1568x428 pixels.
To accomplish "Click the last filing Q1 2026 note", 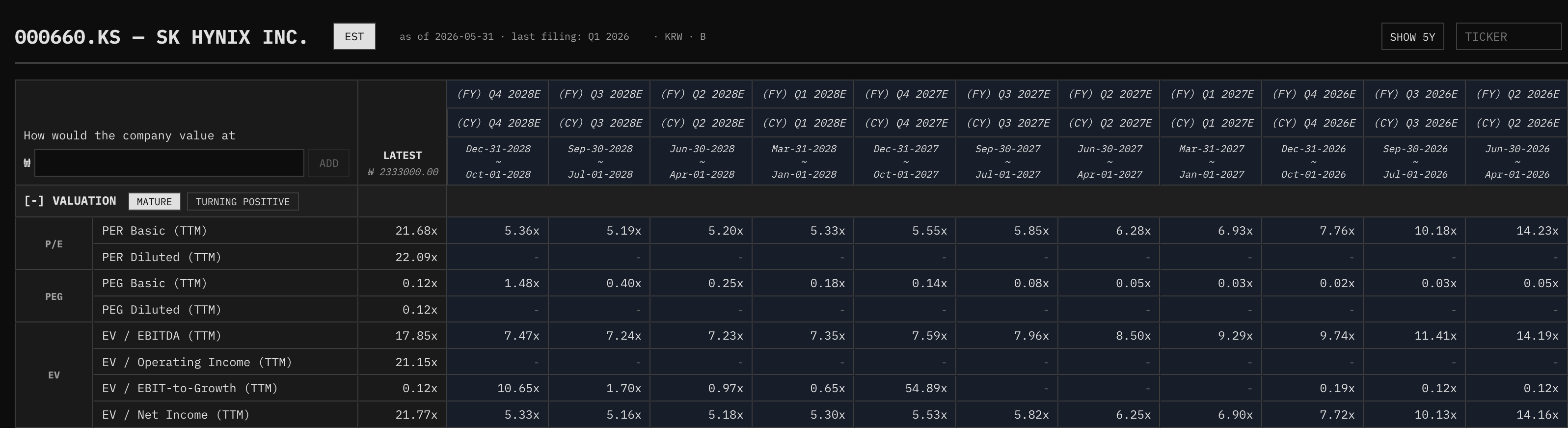I will [570, 36].
